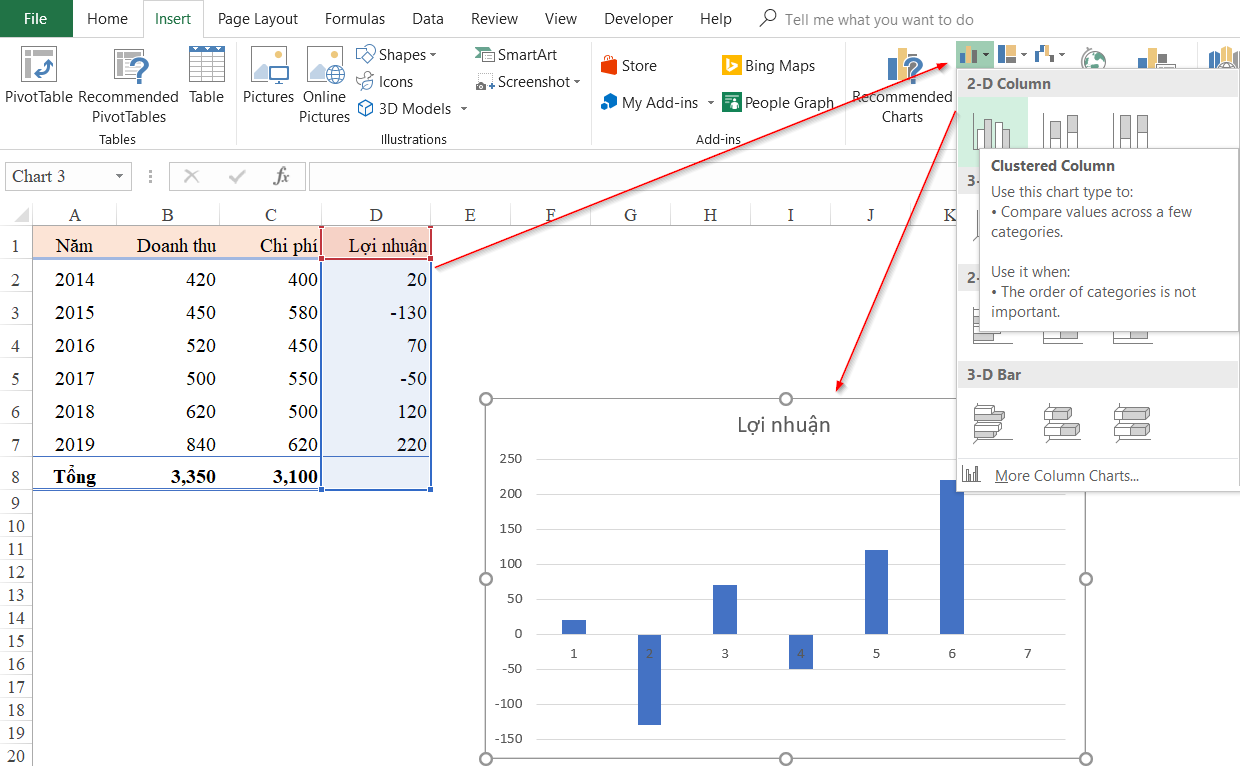Open the SmartArt tool

(x=516, y=55)
